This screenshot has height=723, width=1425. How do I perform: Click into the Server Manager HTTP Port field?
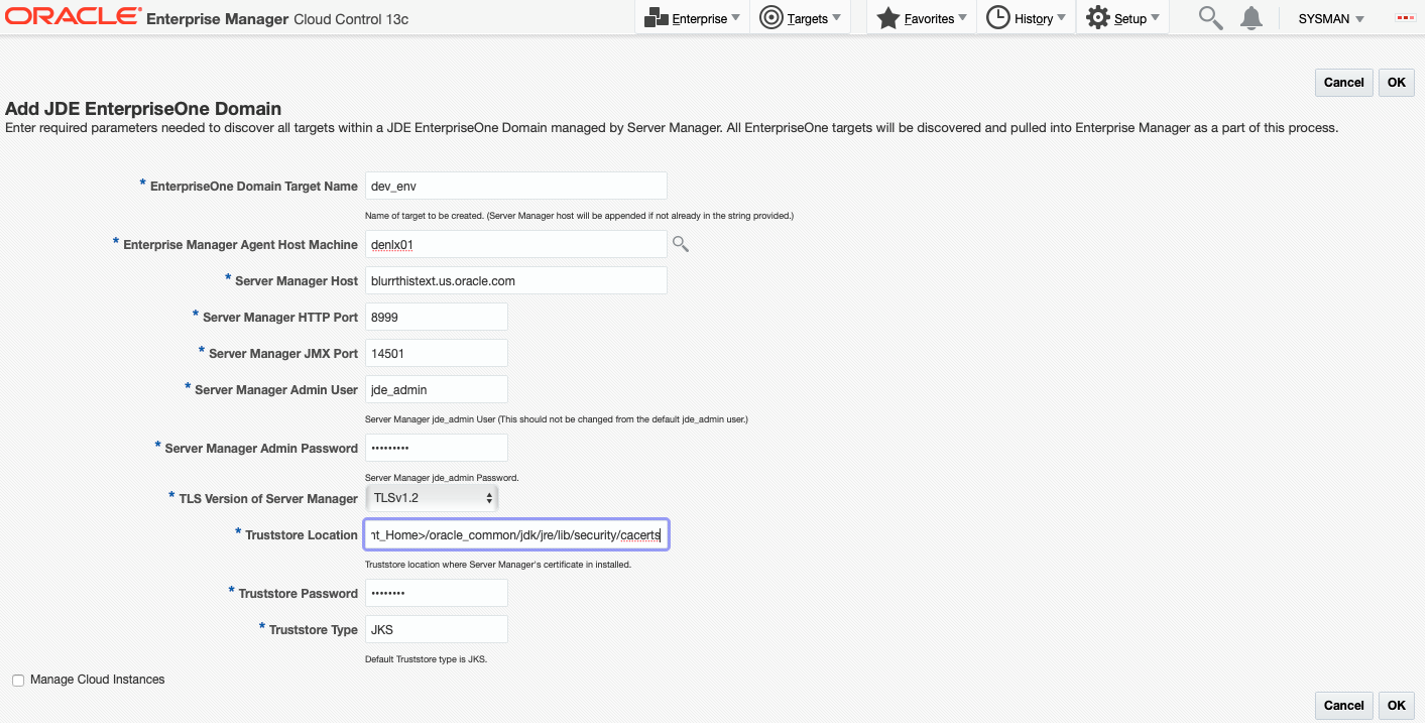pyautogui.click(x=436, y=317)
